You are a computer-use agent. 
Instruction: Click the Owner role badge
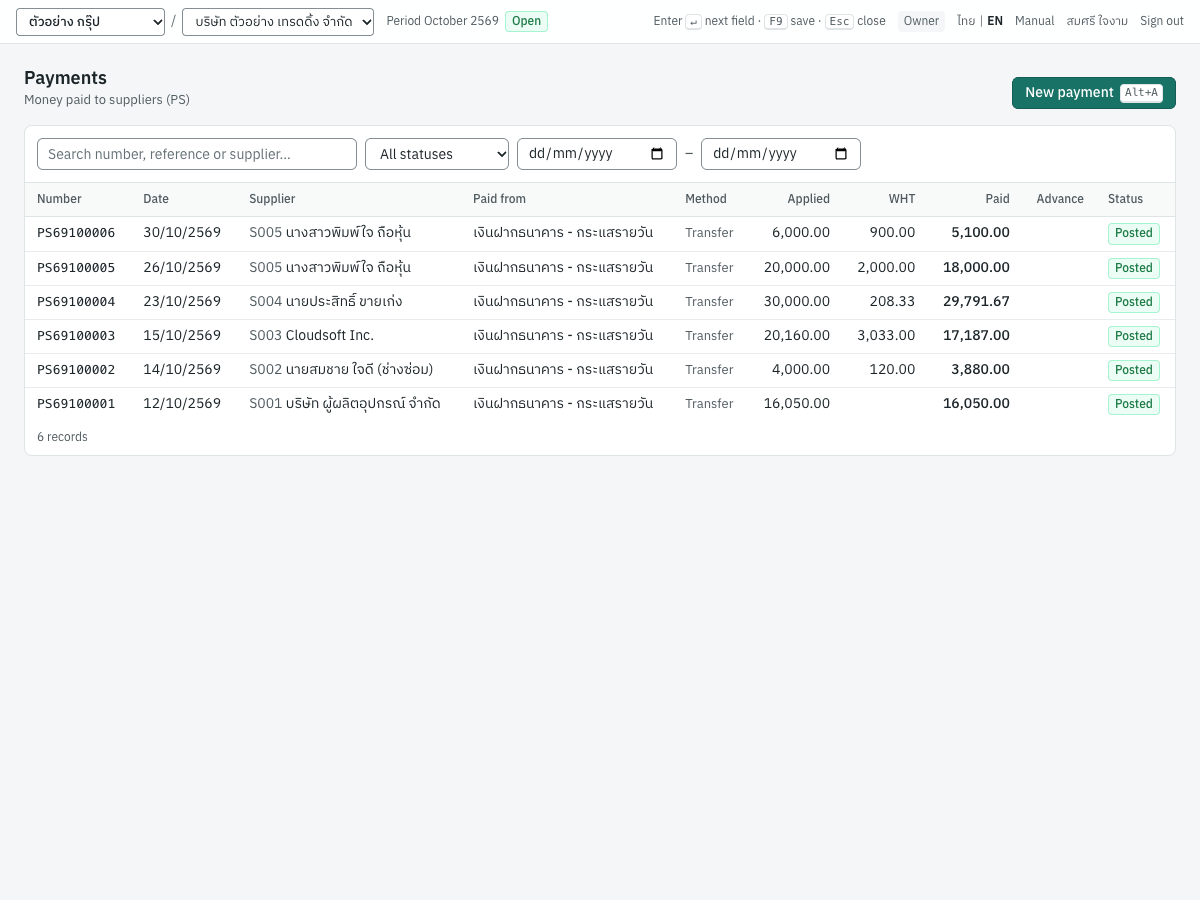tap(921, 21)
